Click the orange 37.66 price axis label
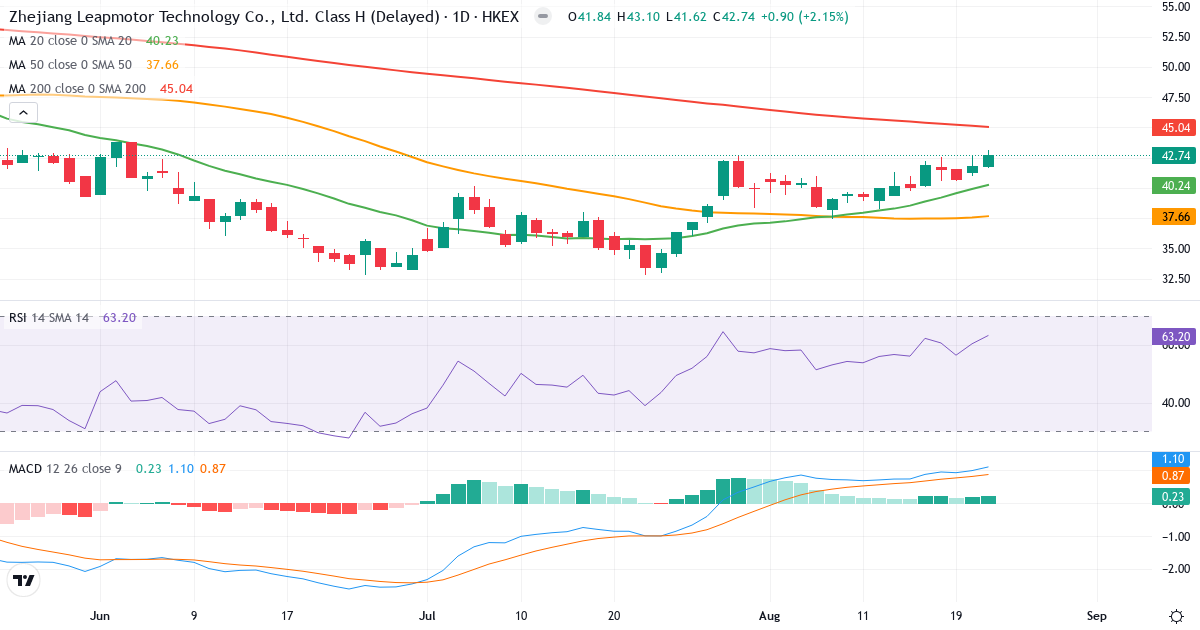The image size is (1200, 630). (1175, 216)
